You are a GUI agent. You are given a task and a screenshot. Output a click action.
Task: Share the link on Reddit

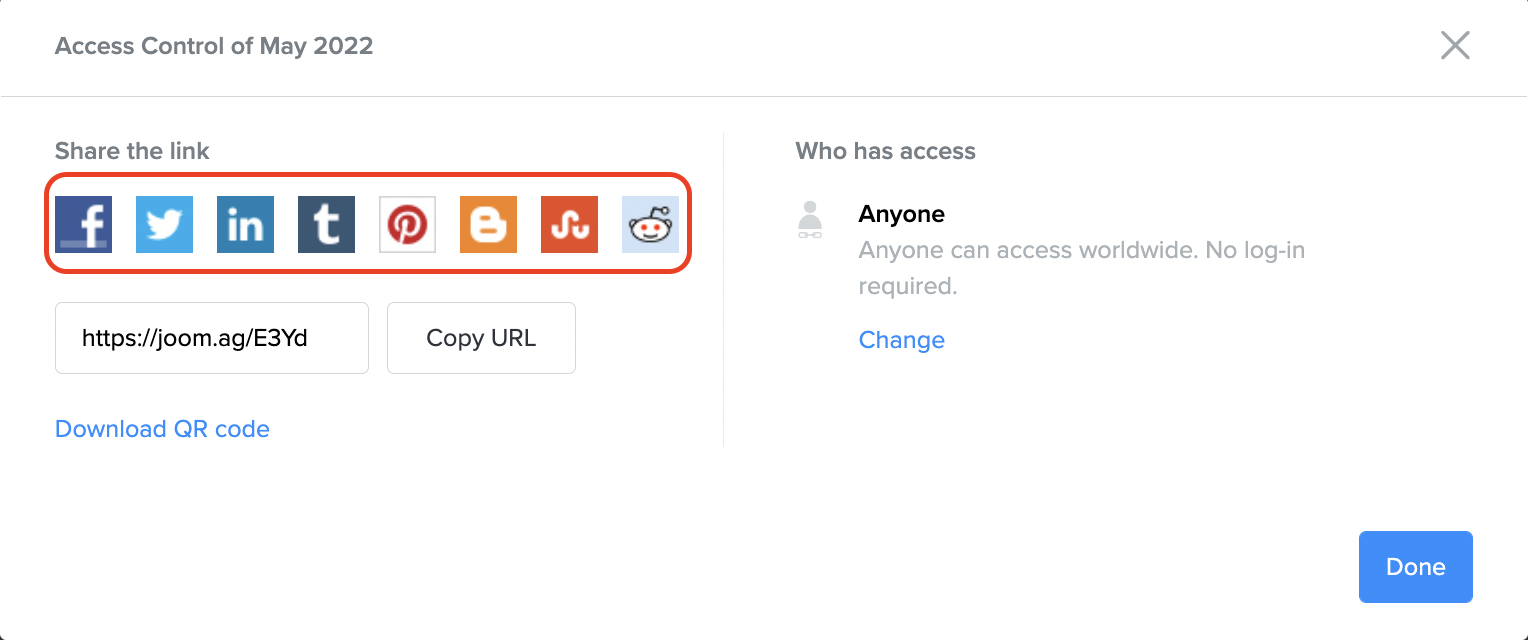(650, 224)
